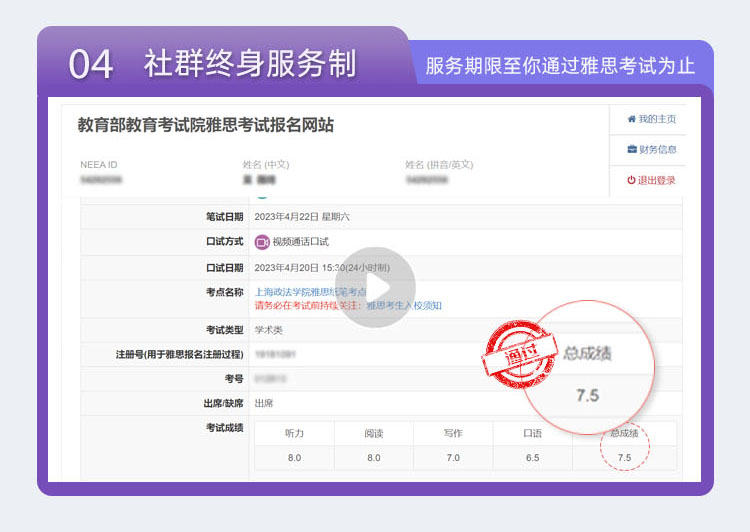Click the 社群终身服务制 heading

pos(250,63)
